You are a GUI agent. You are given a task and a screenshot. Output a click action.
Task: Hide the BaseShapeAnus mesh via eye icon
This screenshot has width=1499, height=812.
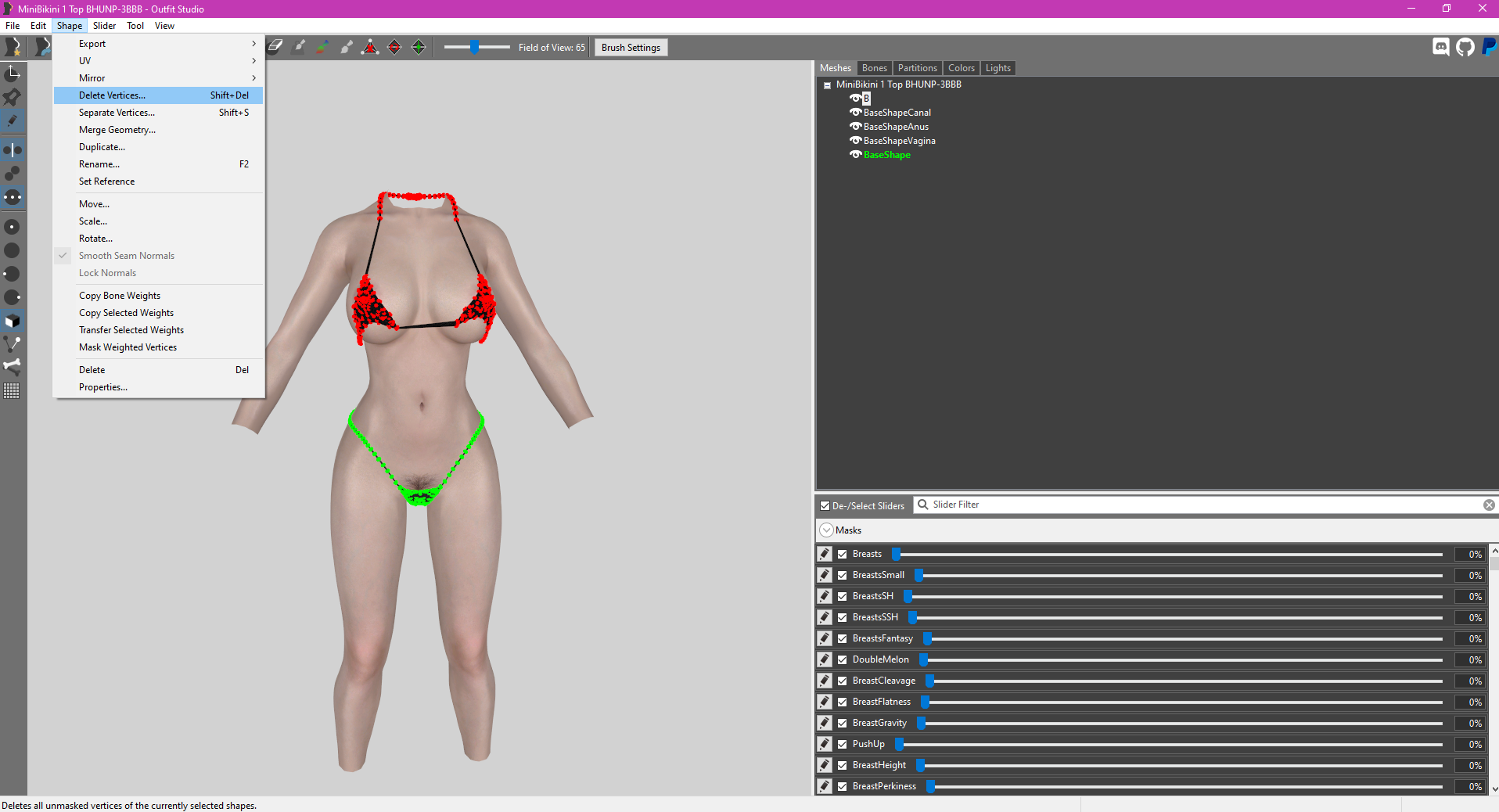point(856,126)
